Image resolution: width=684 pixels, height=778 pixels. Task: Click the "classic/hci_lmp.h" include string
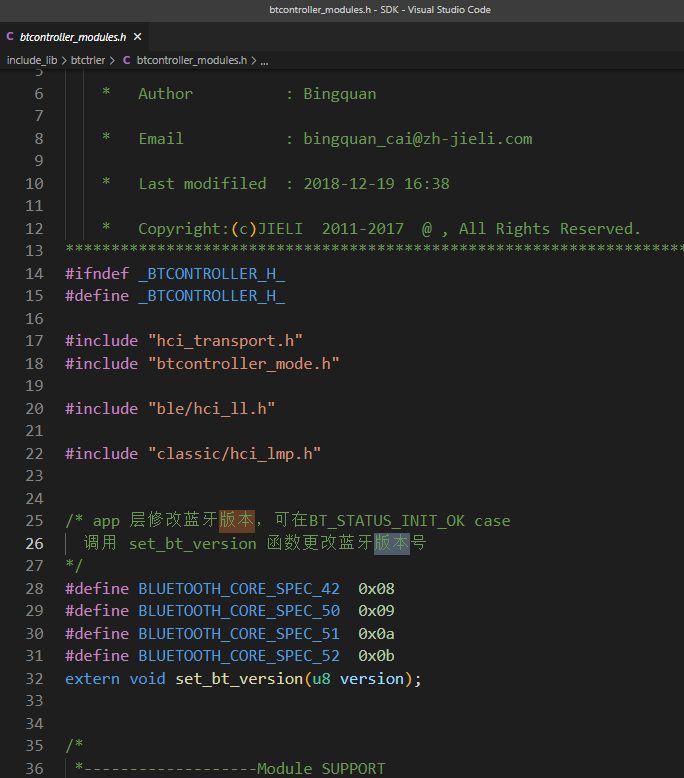point(235,454)
